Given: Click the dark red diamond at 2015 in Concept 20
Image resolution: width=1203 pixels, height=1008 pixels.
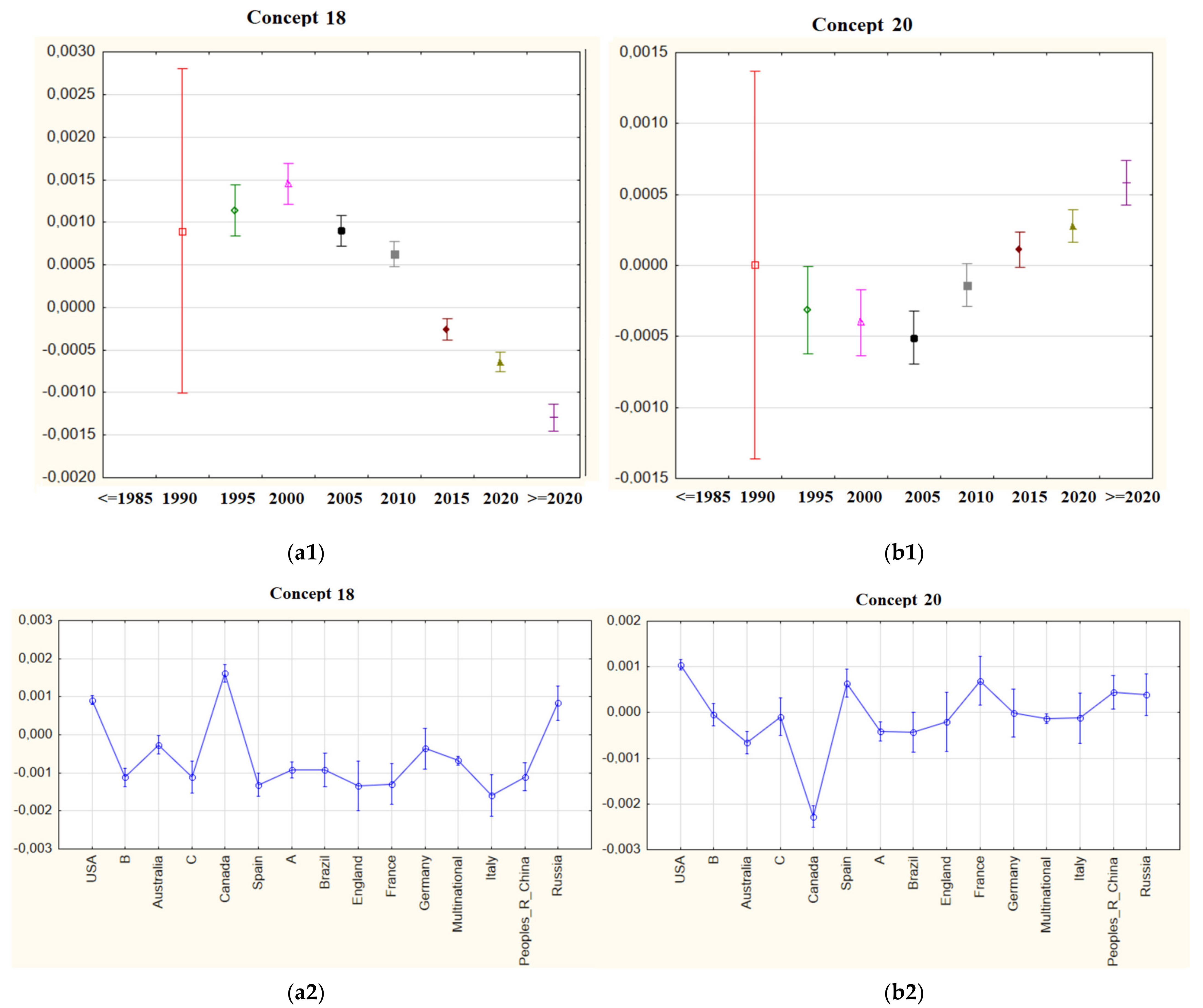Looking at the screenshot, I should (1019, 249).
